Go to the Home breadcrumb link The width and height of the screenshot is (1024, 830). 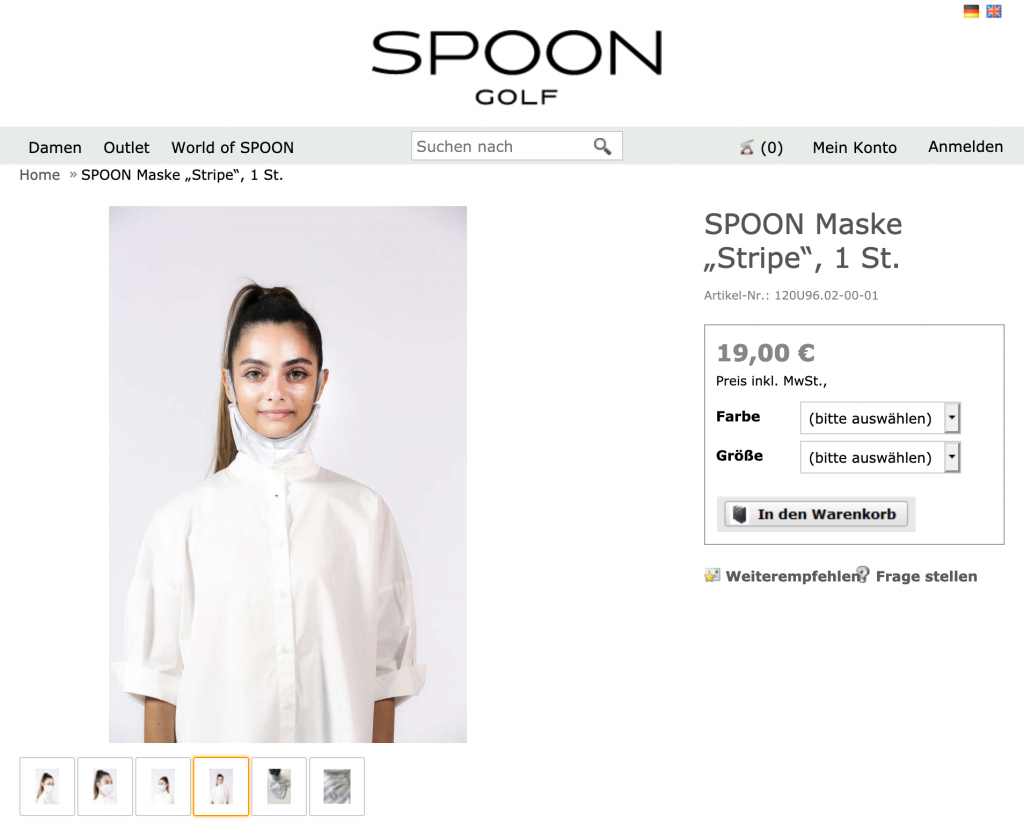coord(39,175)
